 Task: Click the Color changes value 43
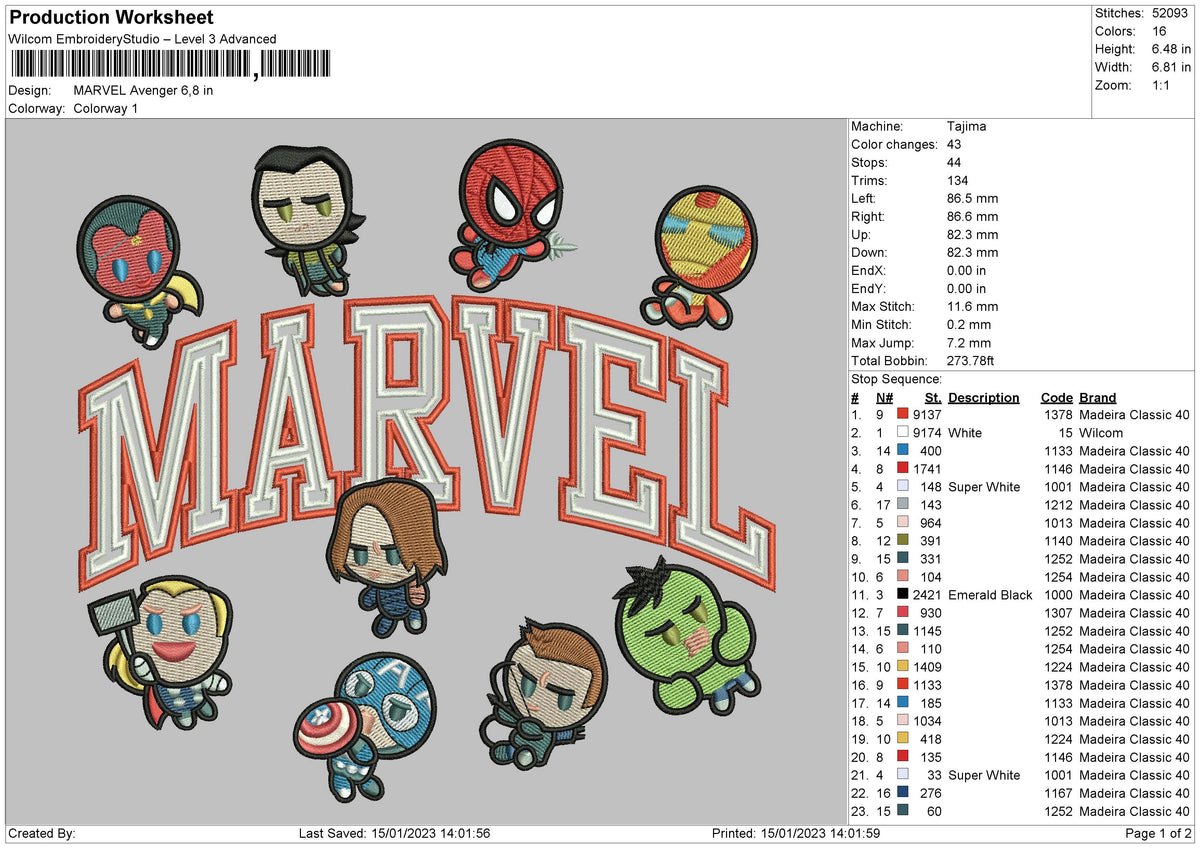954,145
